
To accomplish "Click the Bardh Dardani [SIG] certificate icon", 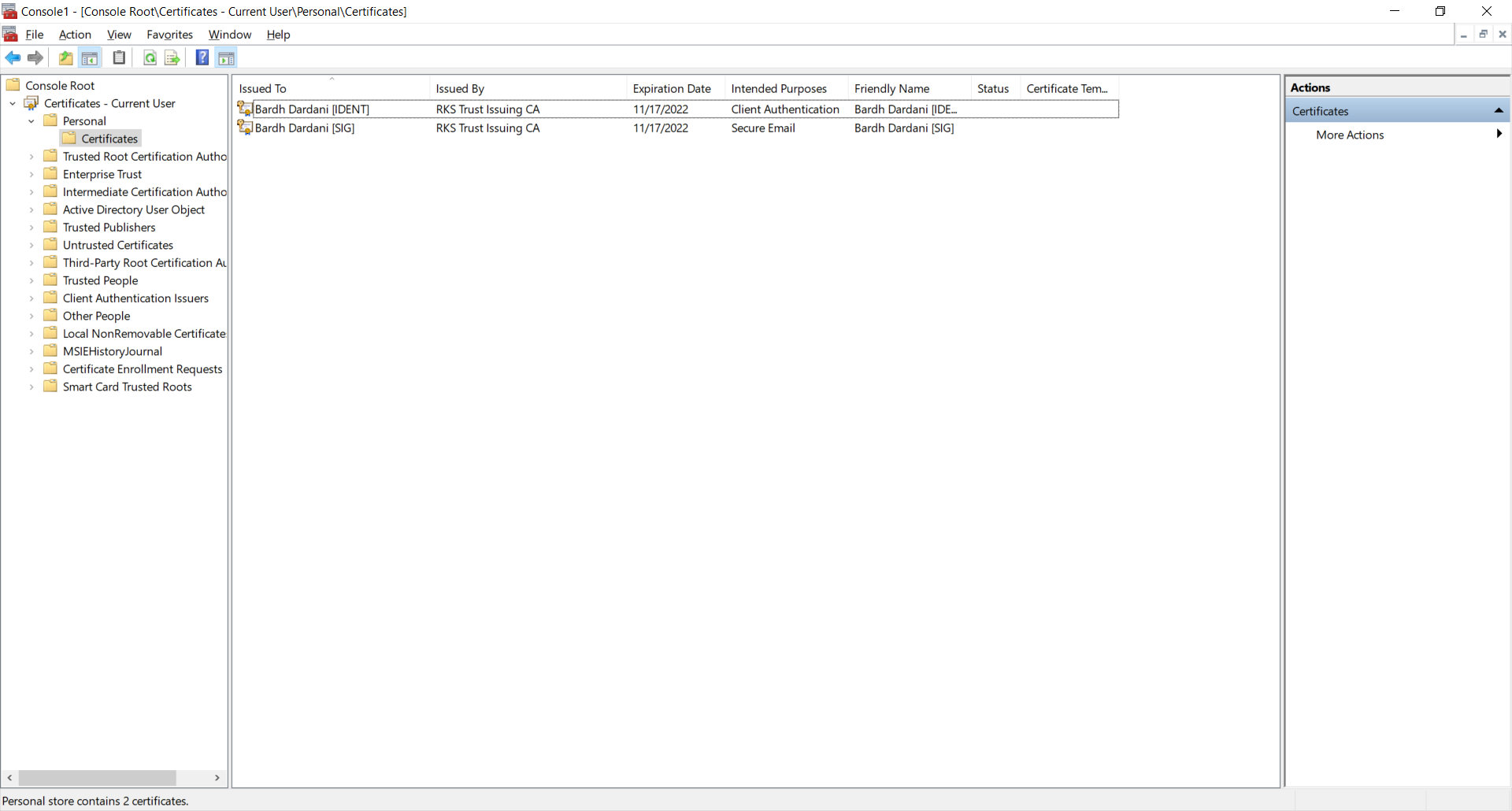I will click(245, 128).
